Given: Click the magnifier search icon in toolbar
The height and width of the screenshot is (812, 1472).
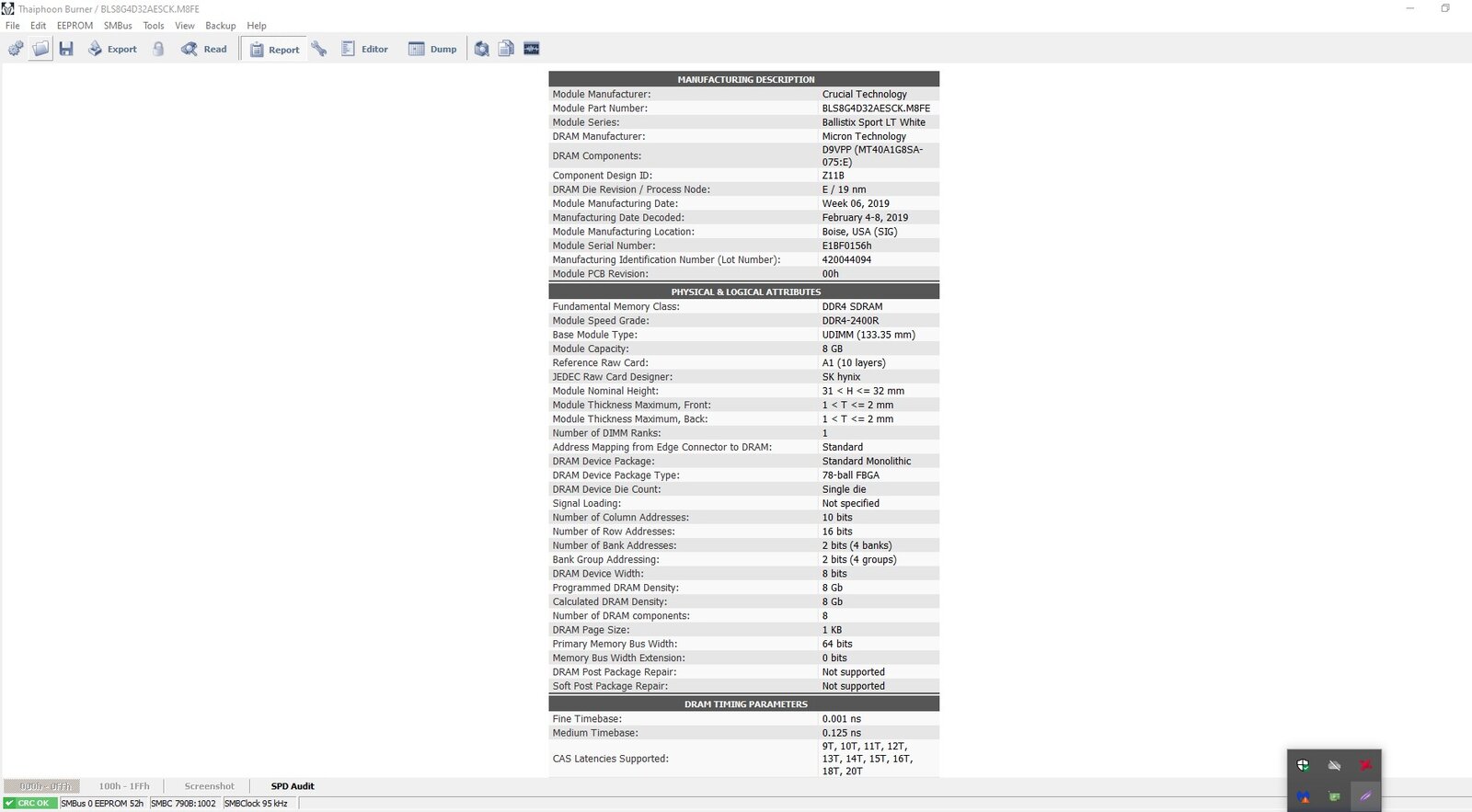Looking at the screenshot, I should [x=481, y=49].
